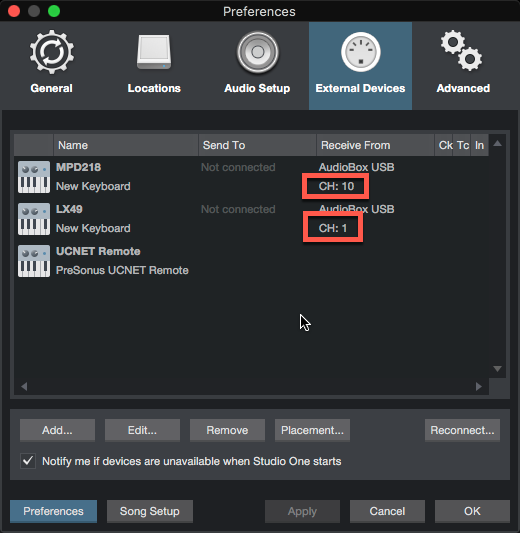Click the Tc column header
The width and height of the screenshot is (520, 533).
[x=462, y=145]
